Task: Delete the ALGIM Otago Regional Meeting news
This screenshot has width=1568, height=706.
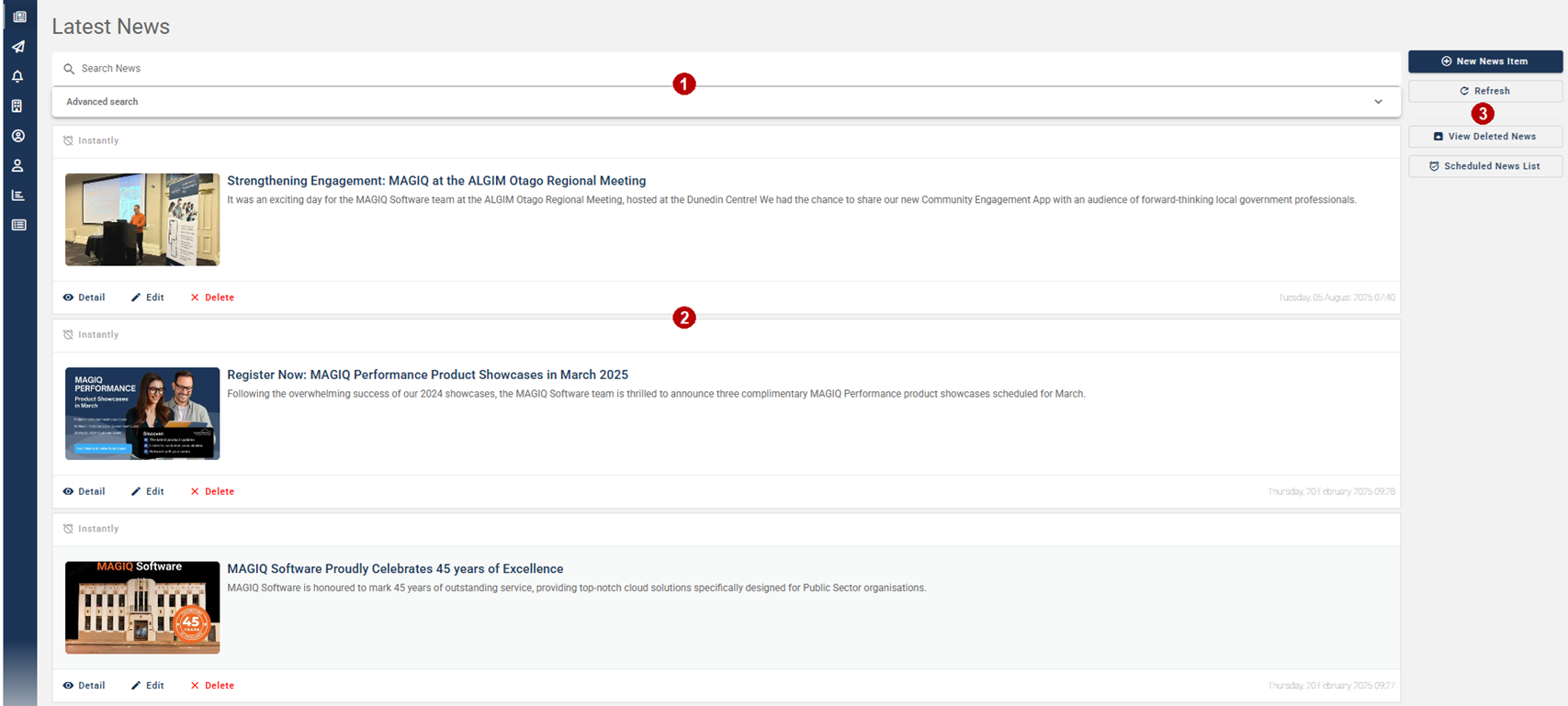Action: tap(212, 297)
